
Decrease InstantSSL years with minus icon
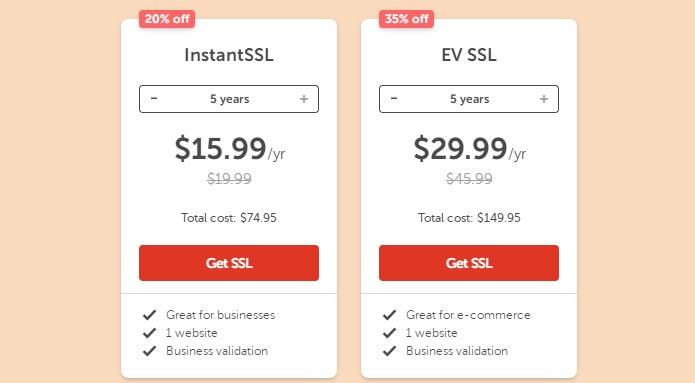coord(154,98)
